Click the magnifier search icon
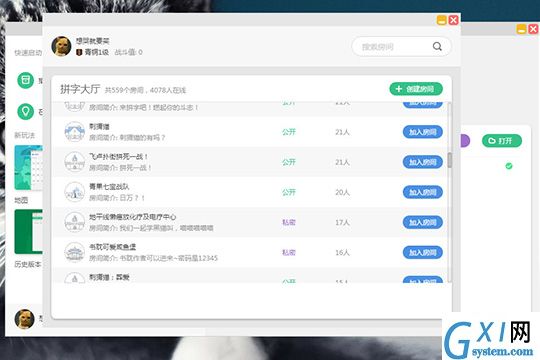540x360 pixels. click(437, 47)
